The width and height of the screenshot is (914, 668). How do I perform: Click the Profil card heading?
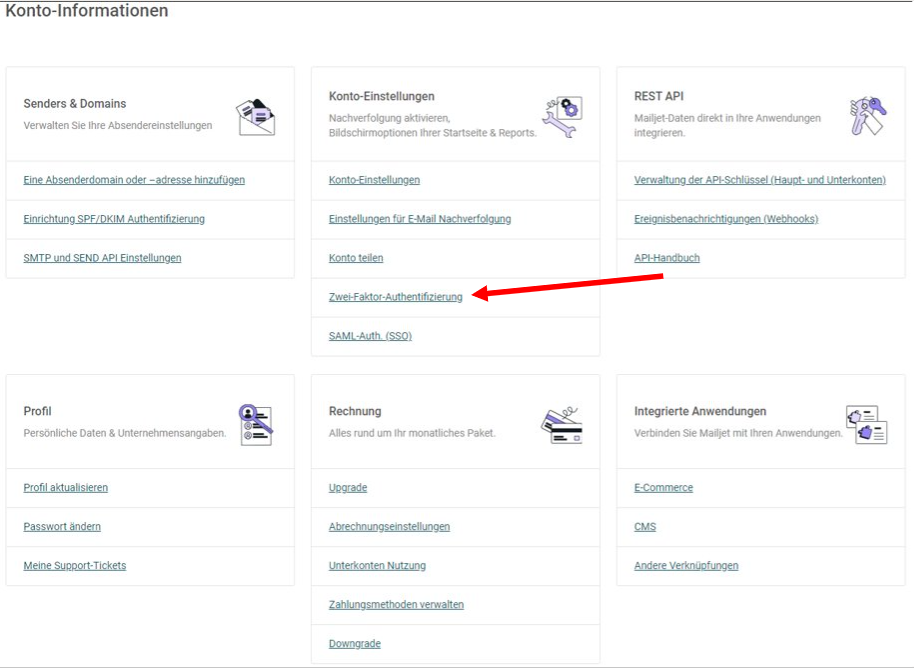point(37,411)
